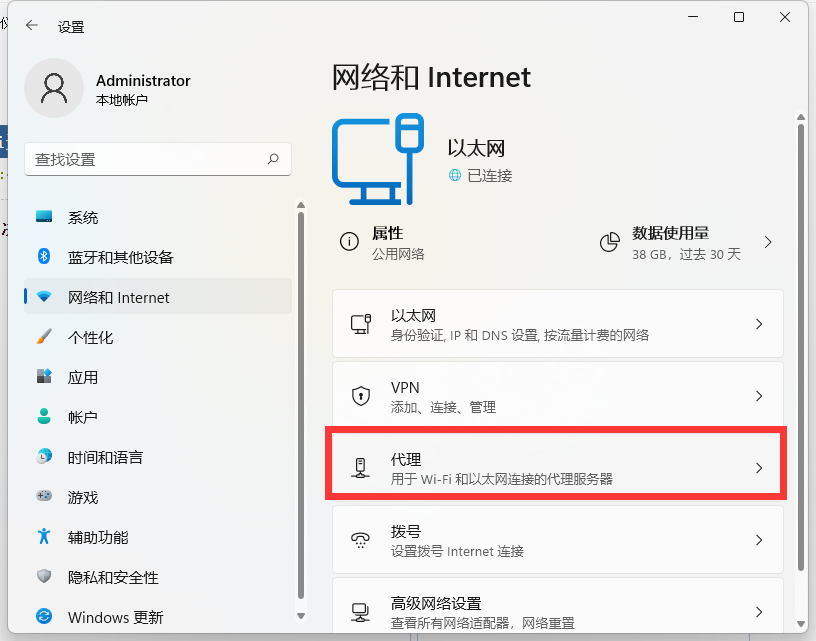Click the sidebar scrollbar down arrow
The image size is (816, 641).
(301, 616)
